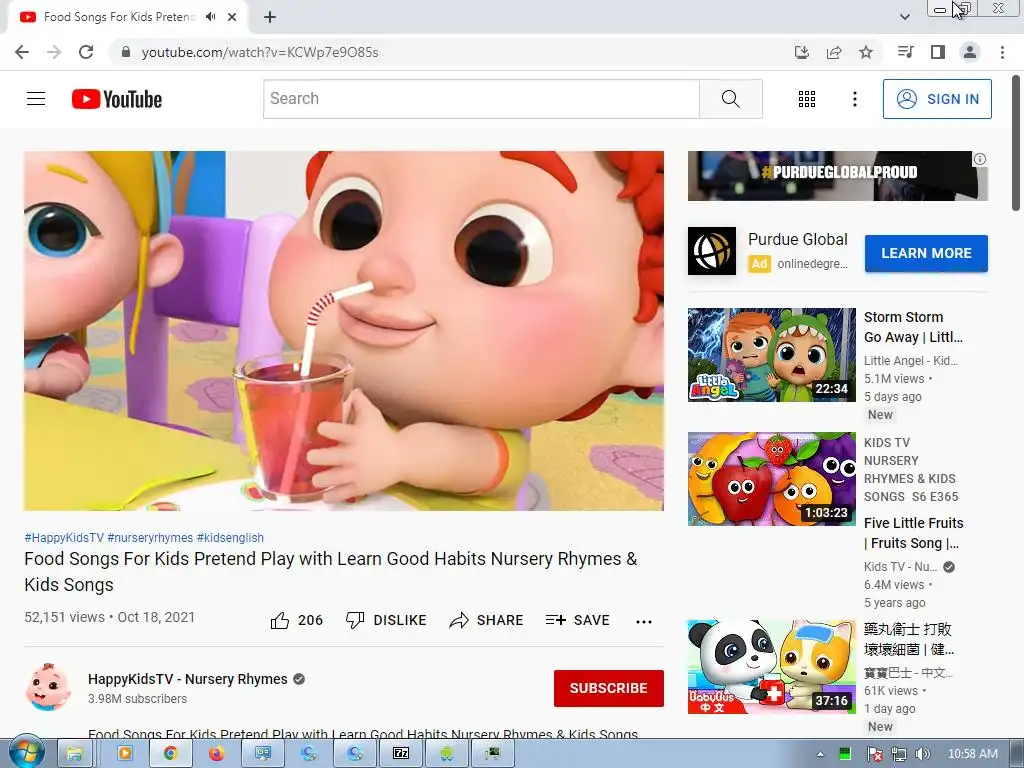Screen dimensions: 1024x768
Task: Click the video player to pause
Action: pos(344,330)
